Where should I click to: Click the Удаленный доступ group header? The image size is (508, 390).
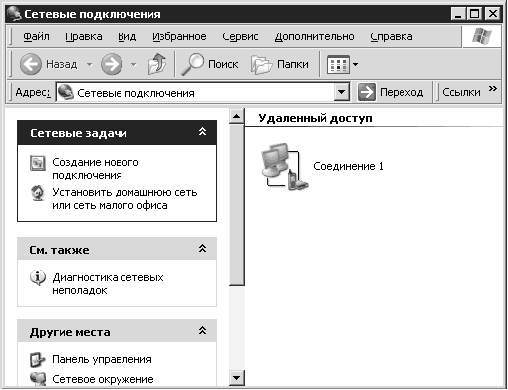pyautogui.click(x=315, y=118)
